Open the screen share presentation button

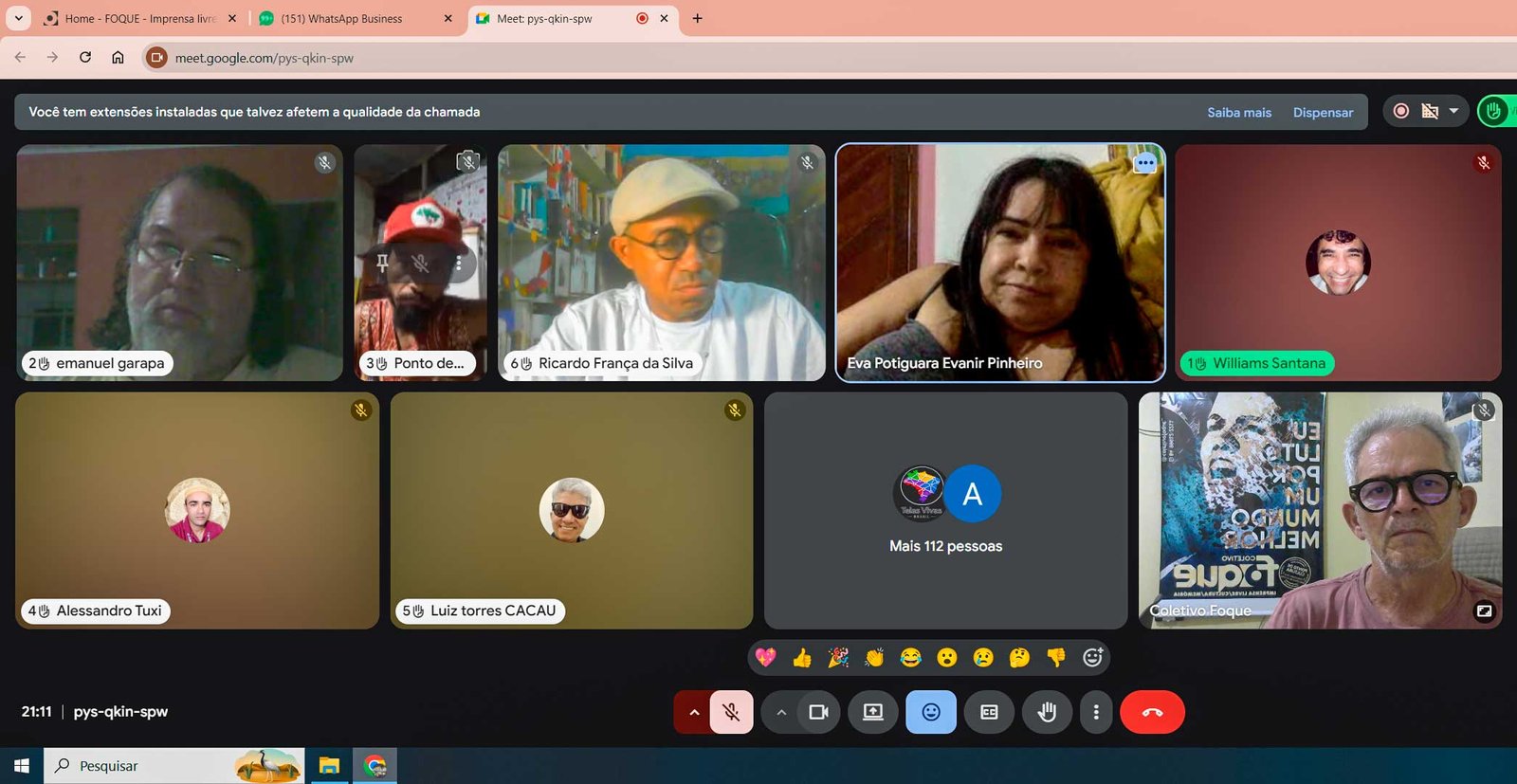click(x=873, y=712)
